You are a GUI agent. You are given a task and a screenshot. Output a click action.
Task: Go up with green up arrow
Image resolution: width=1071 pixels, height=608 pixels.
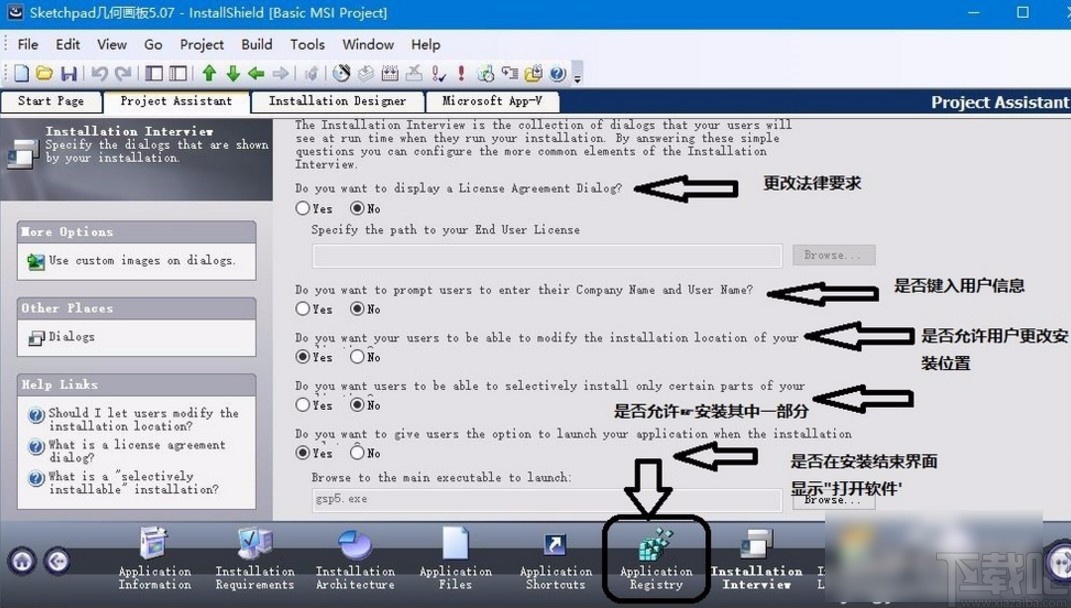click(x=209, y=73)
